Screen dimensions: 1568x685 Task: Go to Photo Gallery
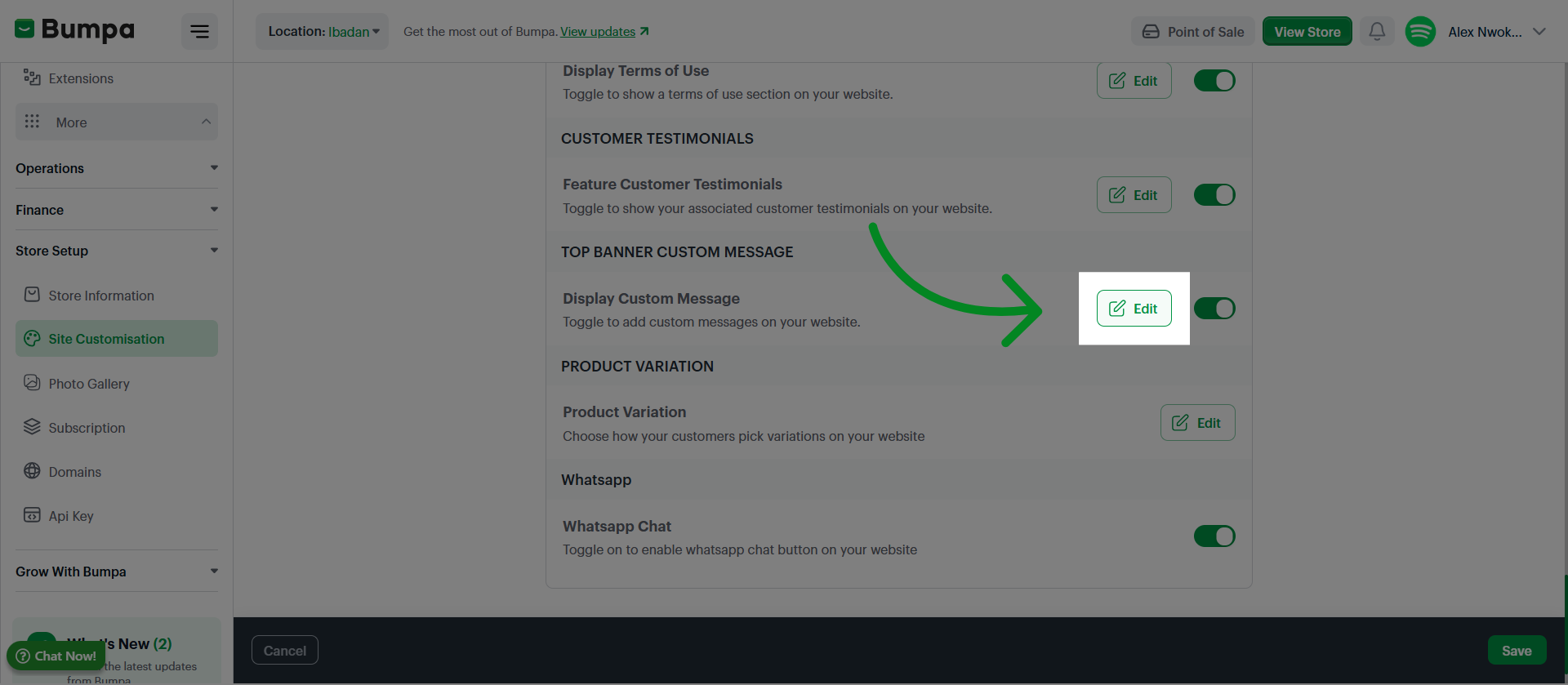(x=117, y=384)
